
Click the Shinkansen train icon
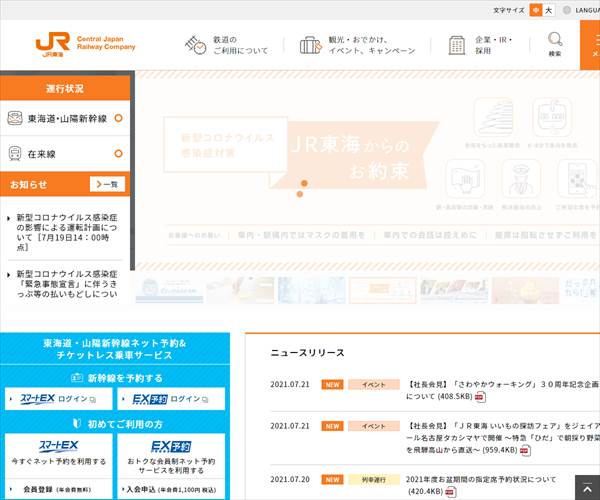point(15,118)
